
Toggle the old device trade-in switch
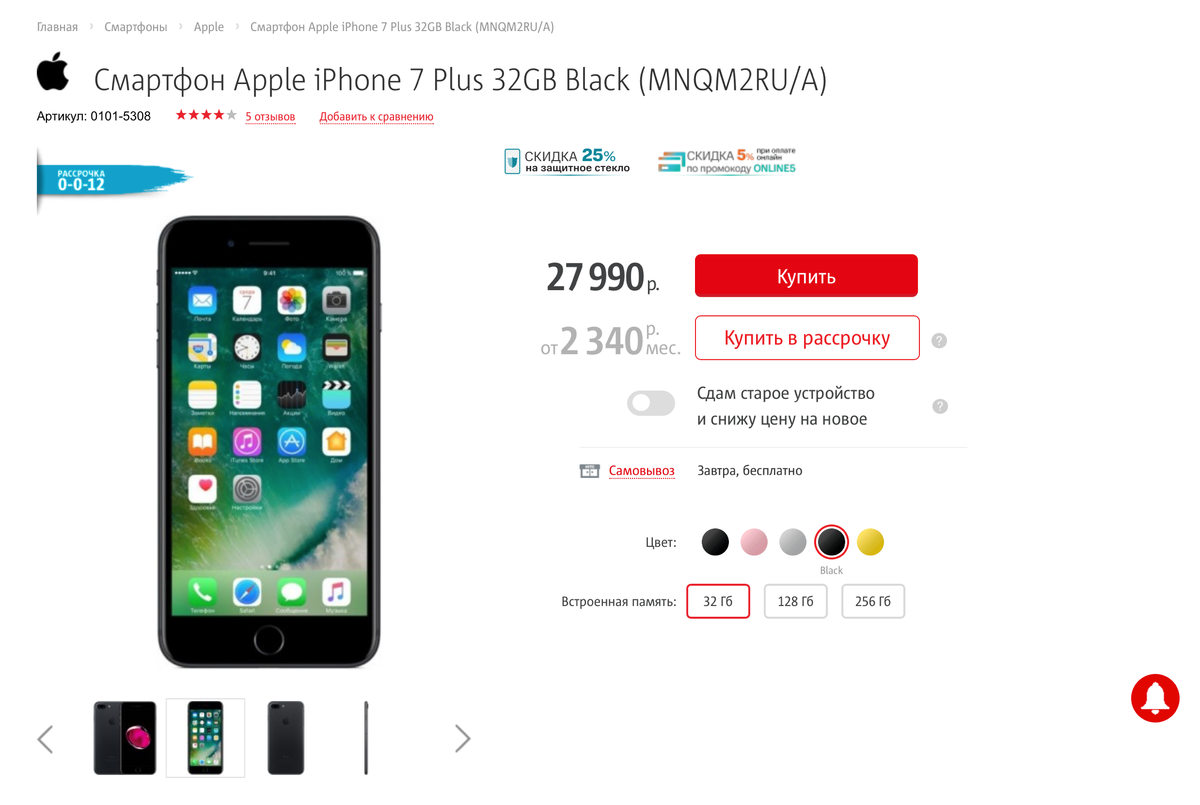[x=651, y=403]
